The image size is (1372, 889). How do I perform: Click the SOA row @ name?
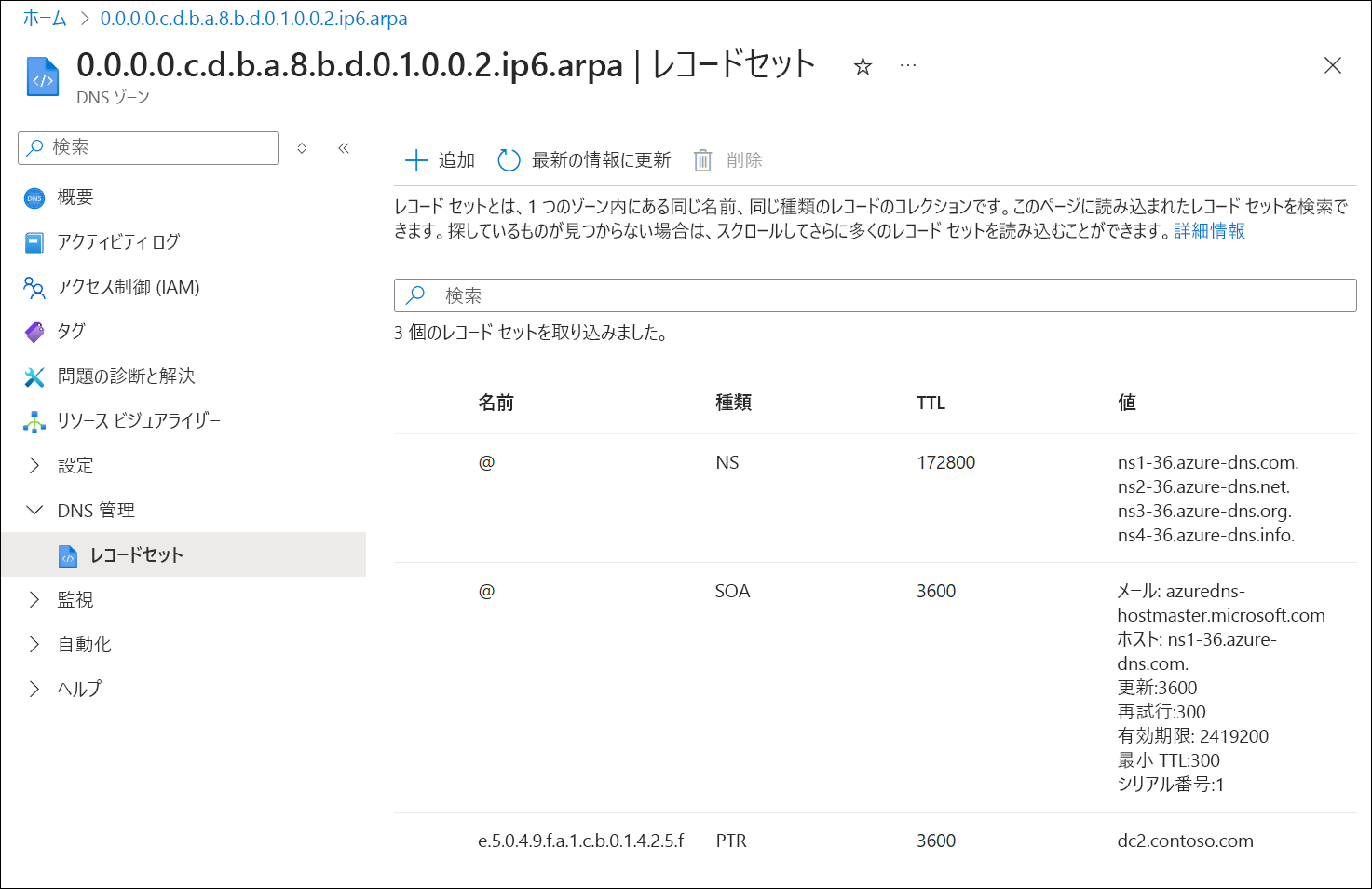[486, 592]
